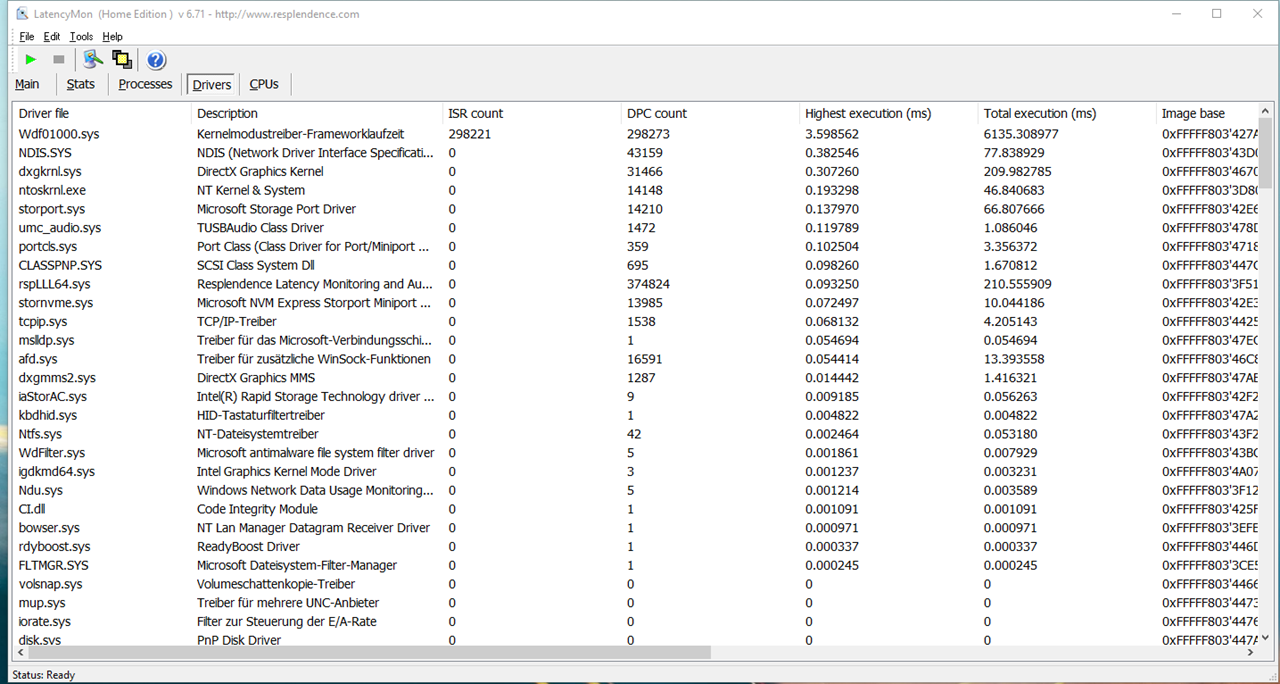Click the ISR count value 298221
Image resolution: width=1280 pixels, height=684 pixels.
(x=470, y=134)
